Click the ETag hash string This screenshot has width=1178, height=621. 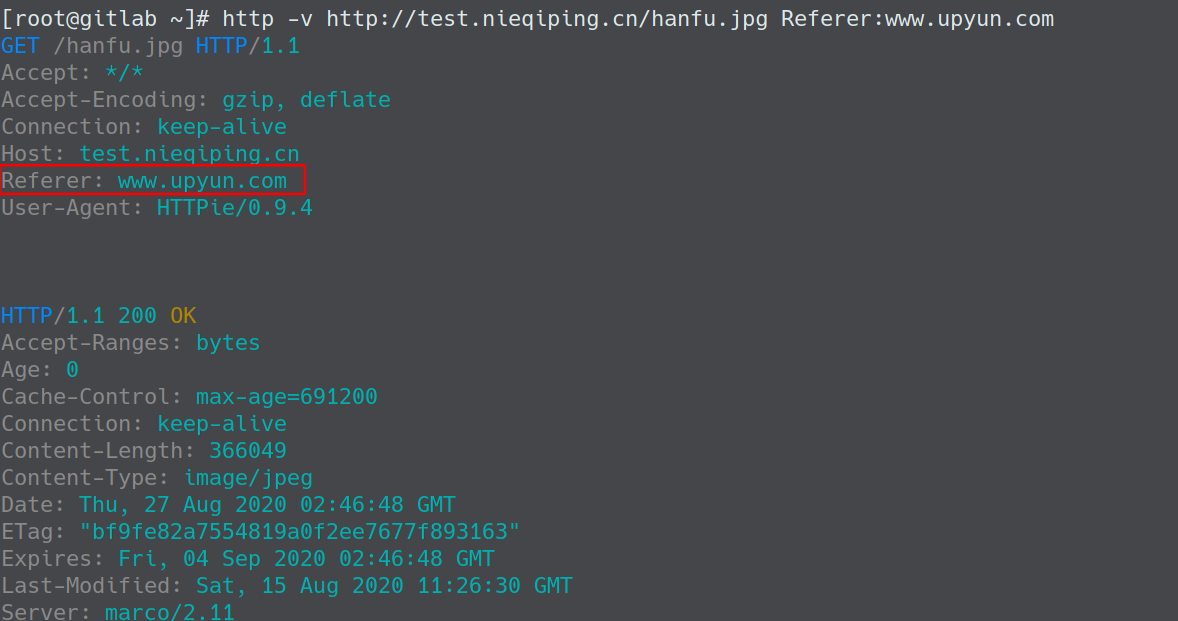[300, 532]
